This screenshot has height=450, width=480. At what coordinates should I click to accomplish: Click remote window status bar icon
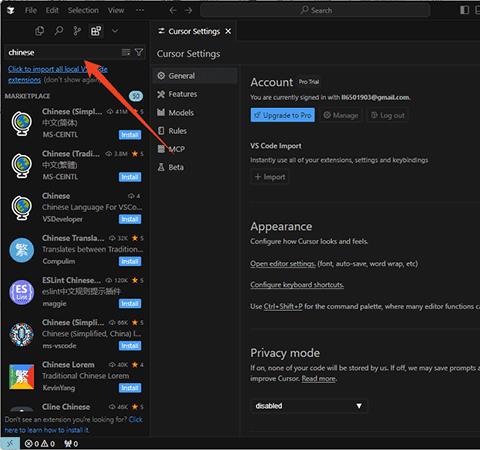coord(10,443)
